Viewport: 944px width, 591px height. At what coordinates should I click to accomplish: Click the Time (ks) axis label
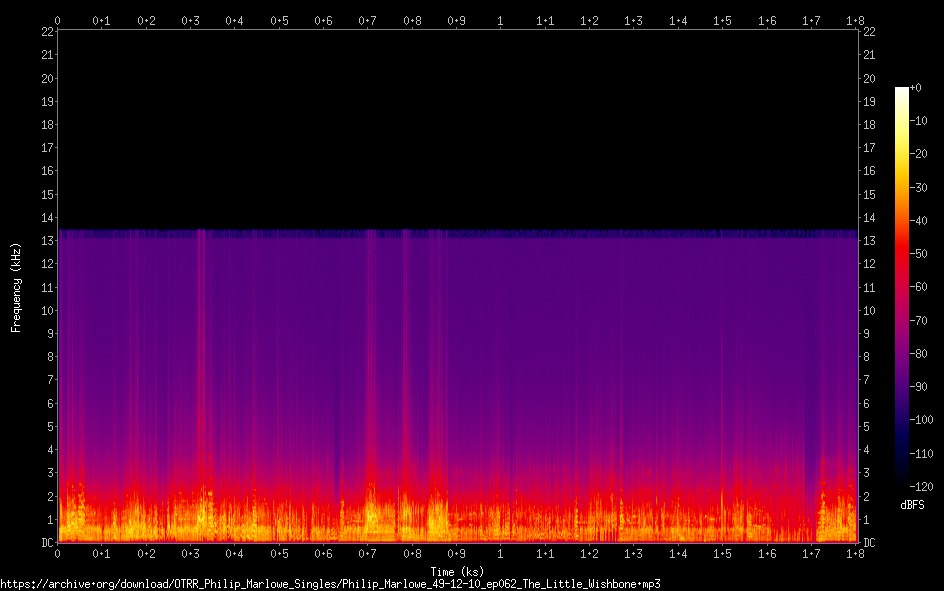457,571
